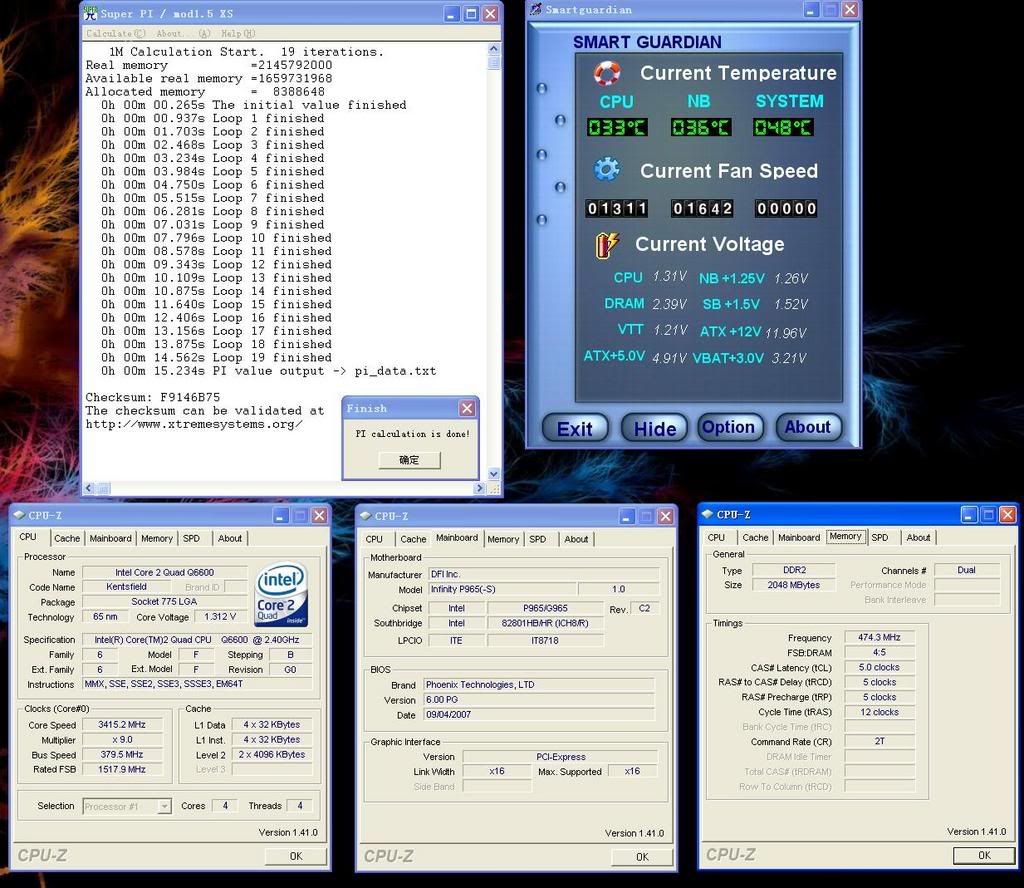1024x888 pixels.
Task: Click the Current Voltage battery icon
Action: click(x=606, y=244)
